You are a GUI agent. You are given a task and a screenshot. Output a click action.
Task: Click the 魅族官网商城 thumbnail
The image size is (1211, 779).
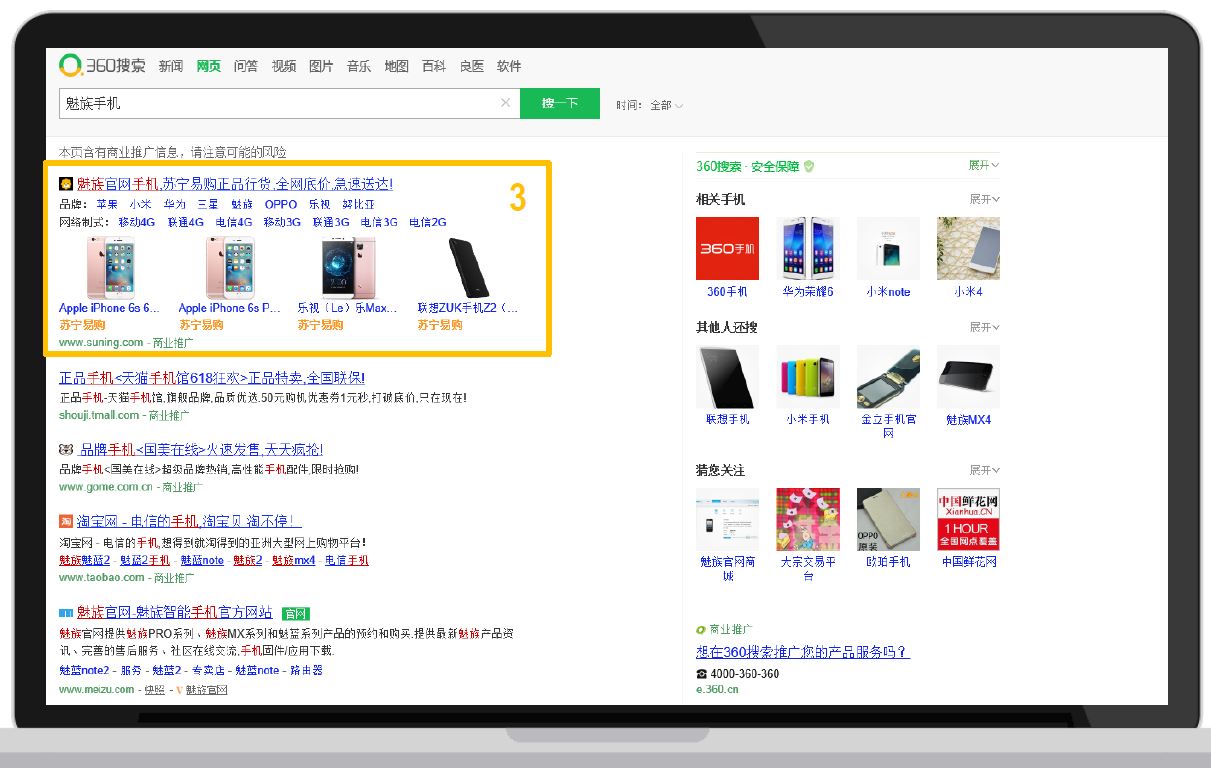727,519
